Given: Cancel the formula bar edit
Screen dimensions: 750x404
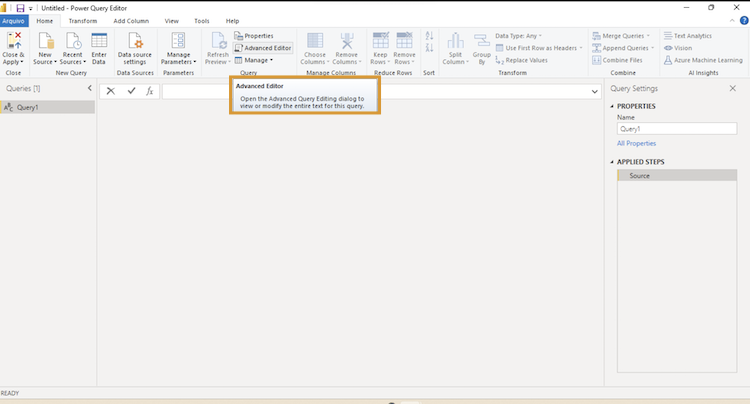Looking at the screenshot, I should [110, 91].
